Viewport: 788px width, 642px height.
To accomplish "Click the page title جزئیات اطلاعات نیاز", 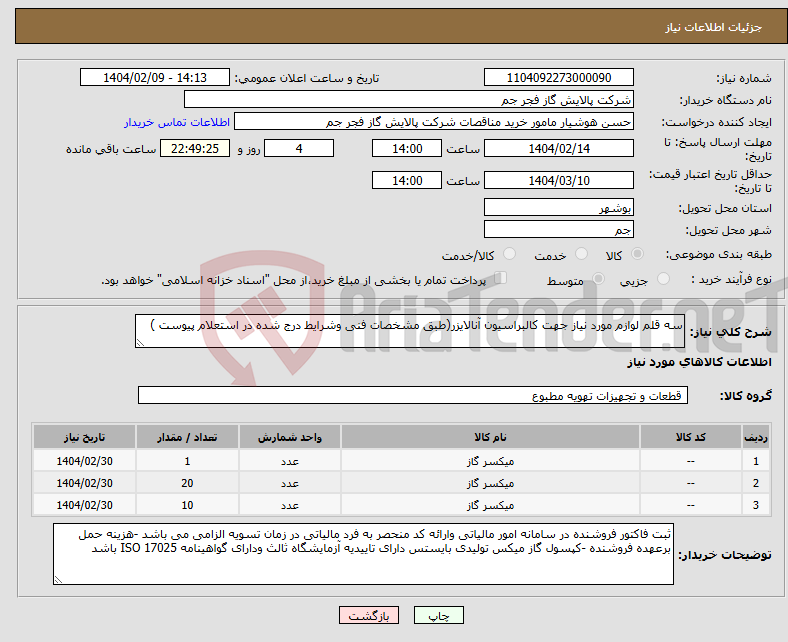I will [713, 27].
